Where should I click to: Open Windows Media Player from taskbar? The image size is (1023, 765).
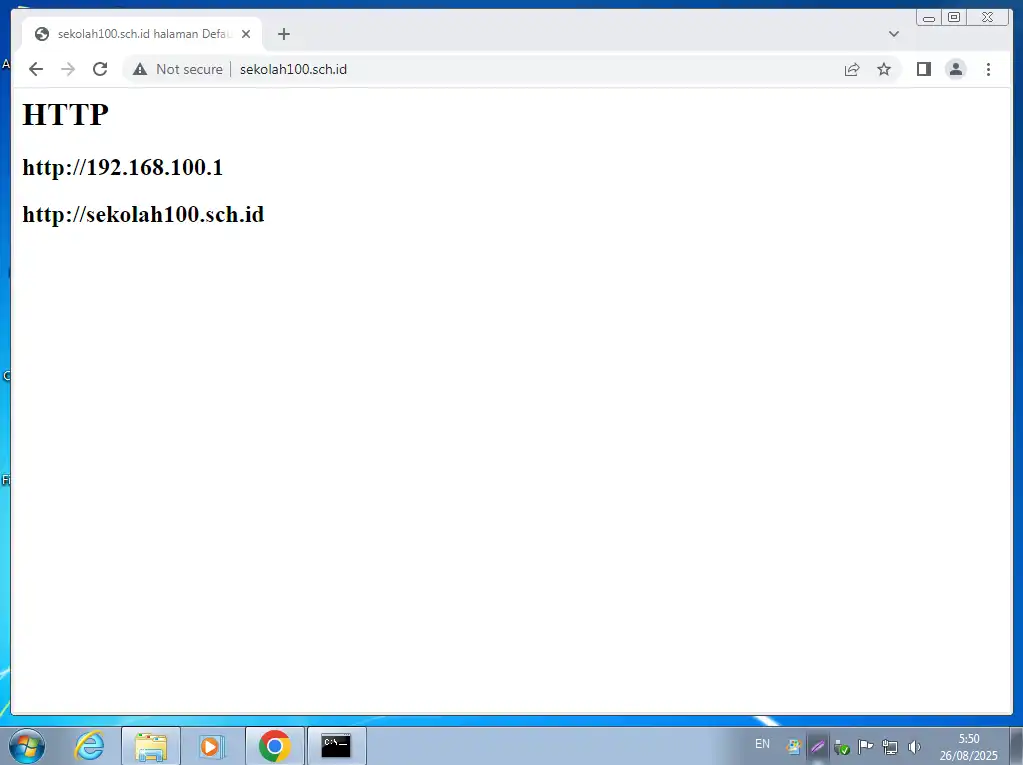click(x=212, y=746)
